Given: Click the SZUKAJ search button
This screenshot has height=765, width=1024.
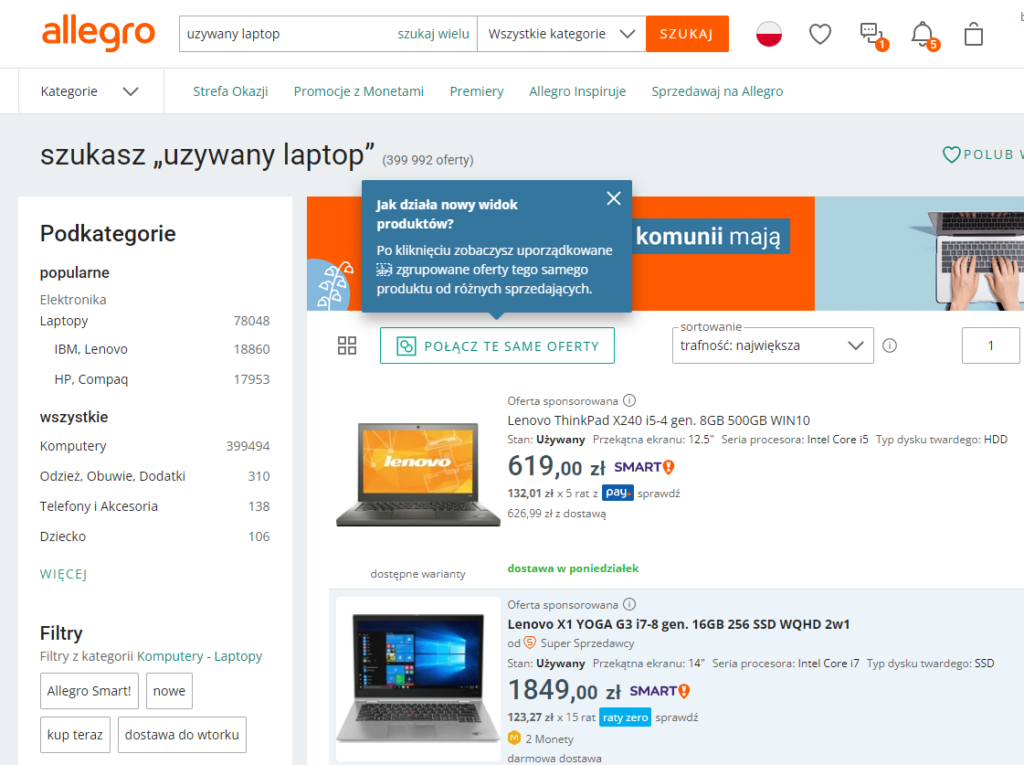Looking at the screenshot, I should click(687, 34).
